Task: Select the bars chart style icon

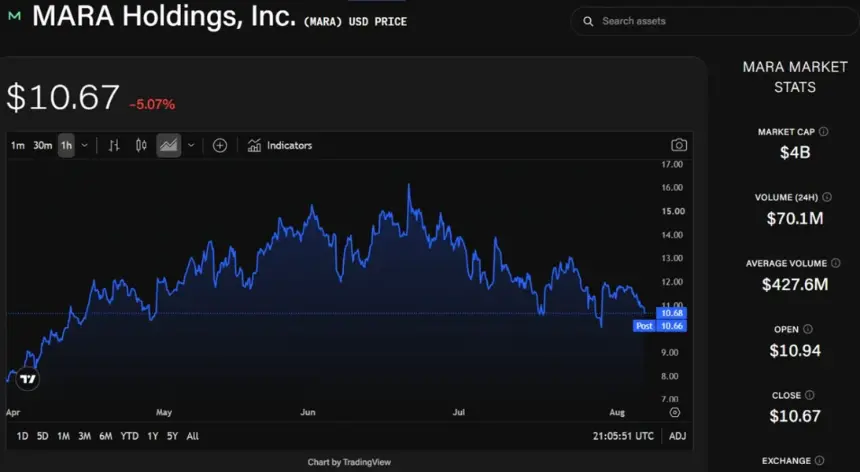Action: 114,145
